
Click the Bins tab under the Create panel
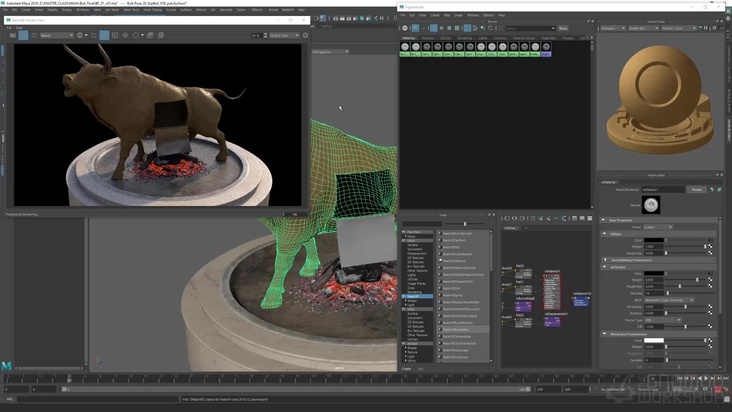(x=421, y=369)
